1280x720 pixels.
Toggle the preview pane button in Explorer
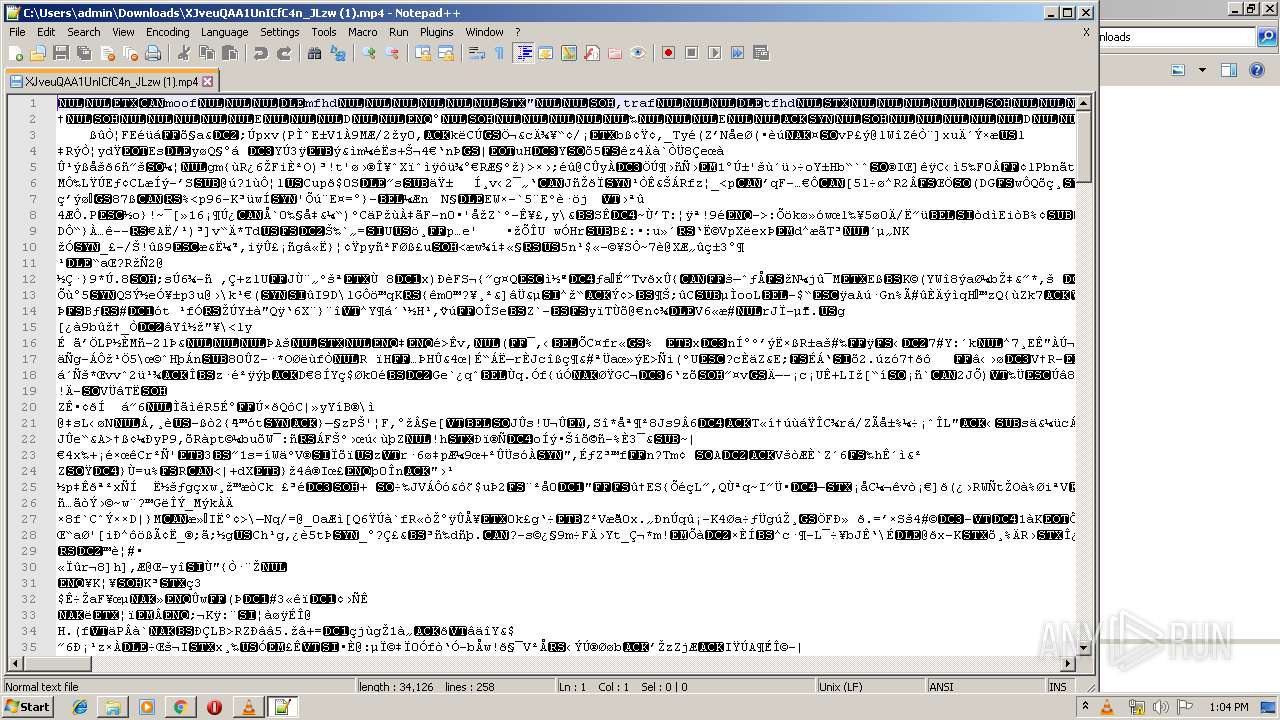pos(1229,70)
